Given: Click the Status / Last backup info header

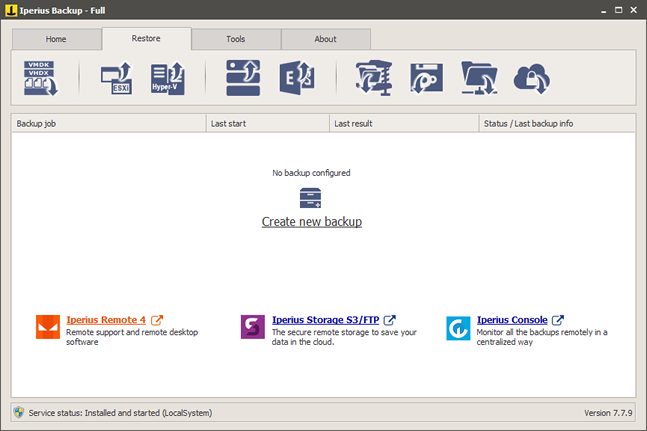Looking at the screenshot, I should pos(557,123).
